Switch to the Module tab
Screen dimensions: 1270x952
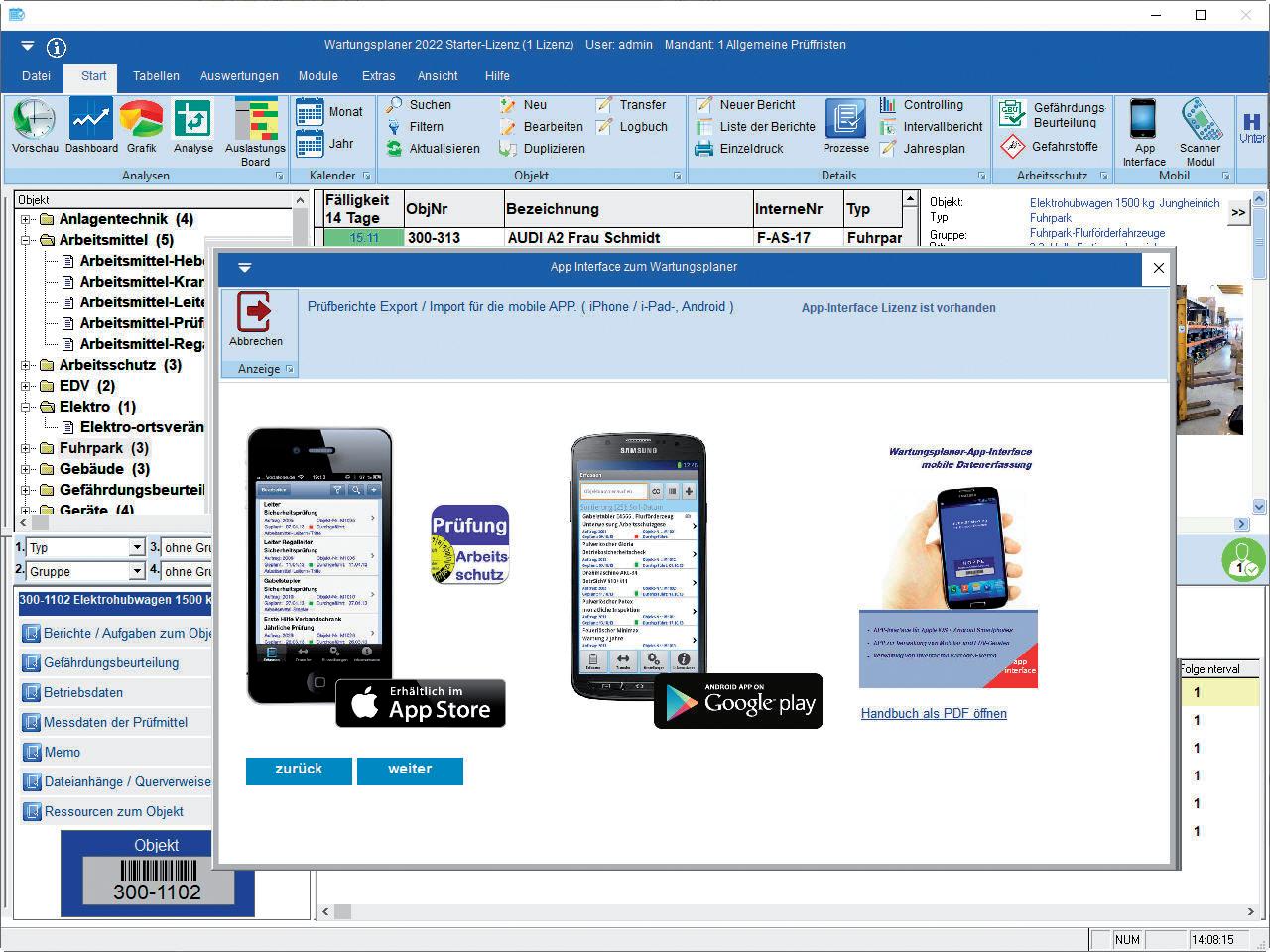click(317, 76)
